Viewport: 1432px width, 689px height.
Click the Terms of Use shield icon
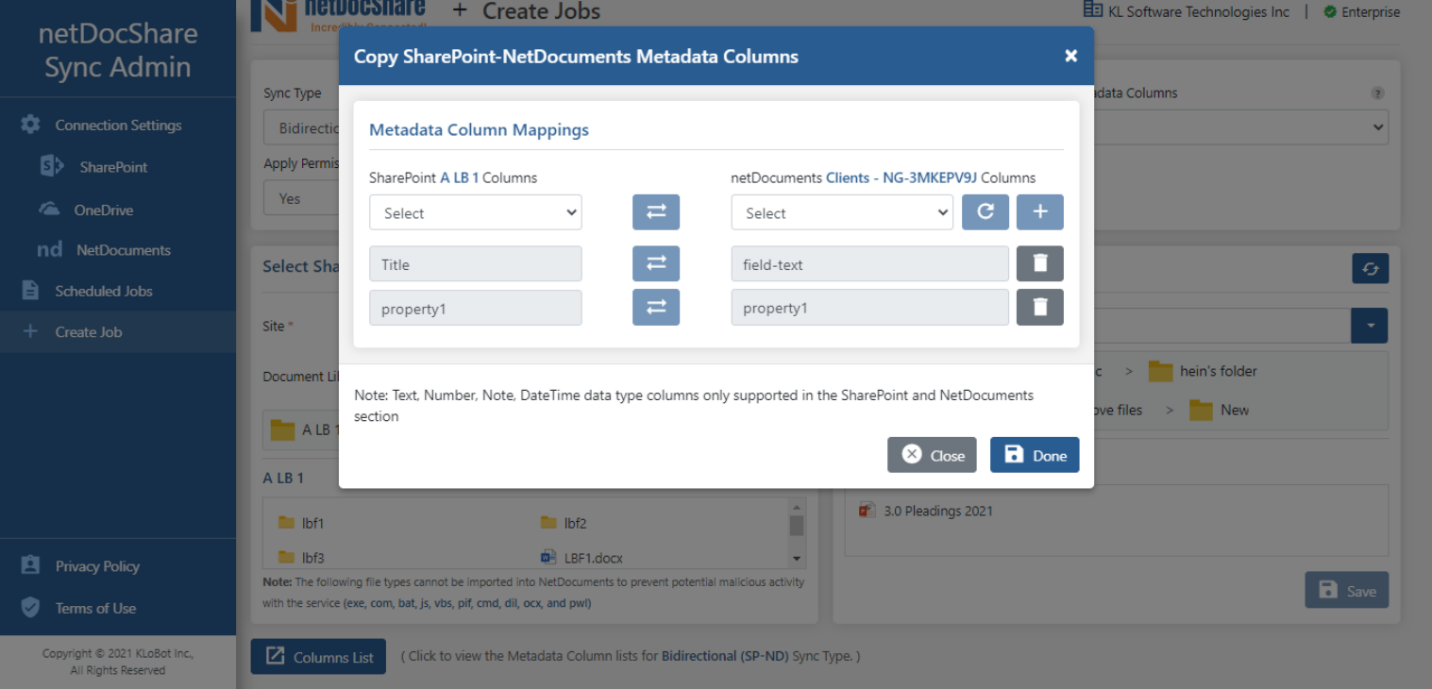pos(31,608)
